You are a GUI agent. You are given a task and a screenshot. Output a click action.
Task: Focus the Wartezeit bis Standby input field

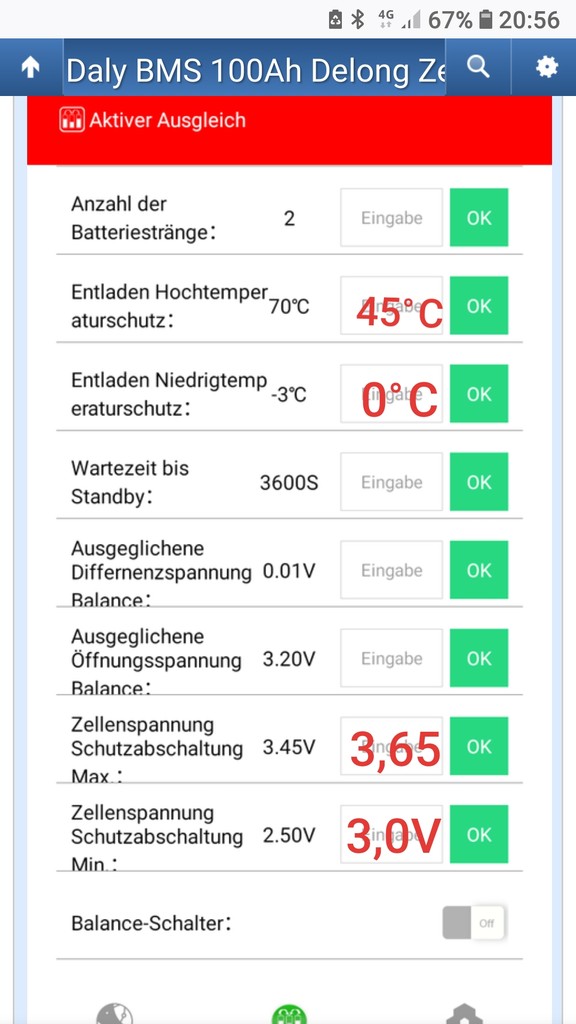391,482
